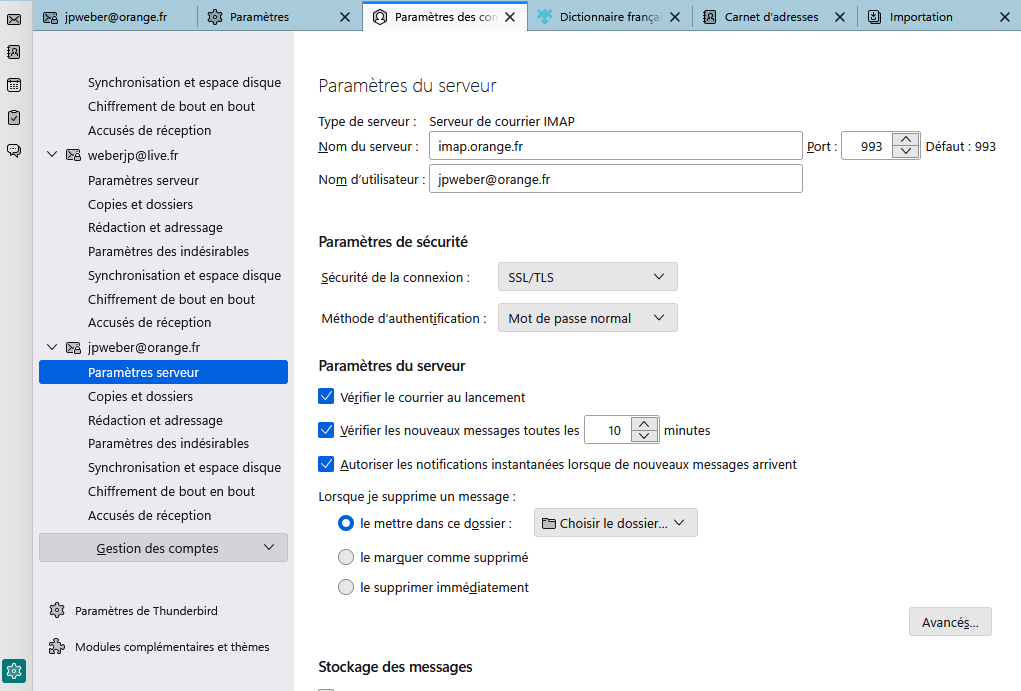Open the Chat space icon
1021x691 pixels.
pyautogui.click(x=14, y=151)
